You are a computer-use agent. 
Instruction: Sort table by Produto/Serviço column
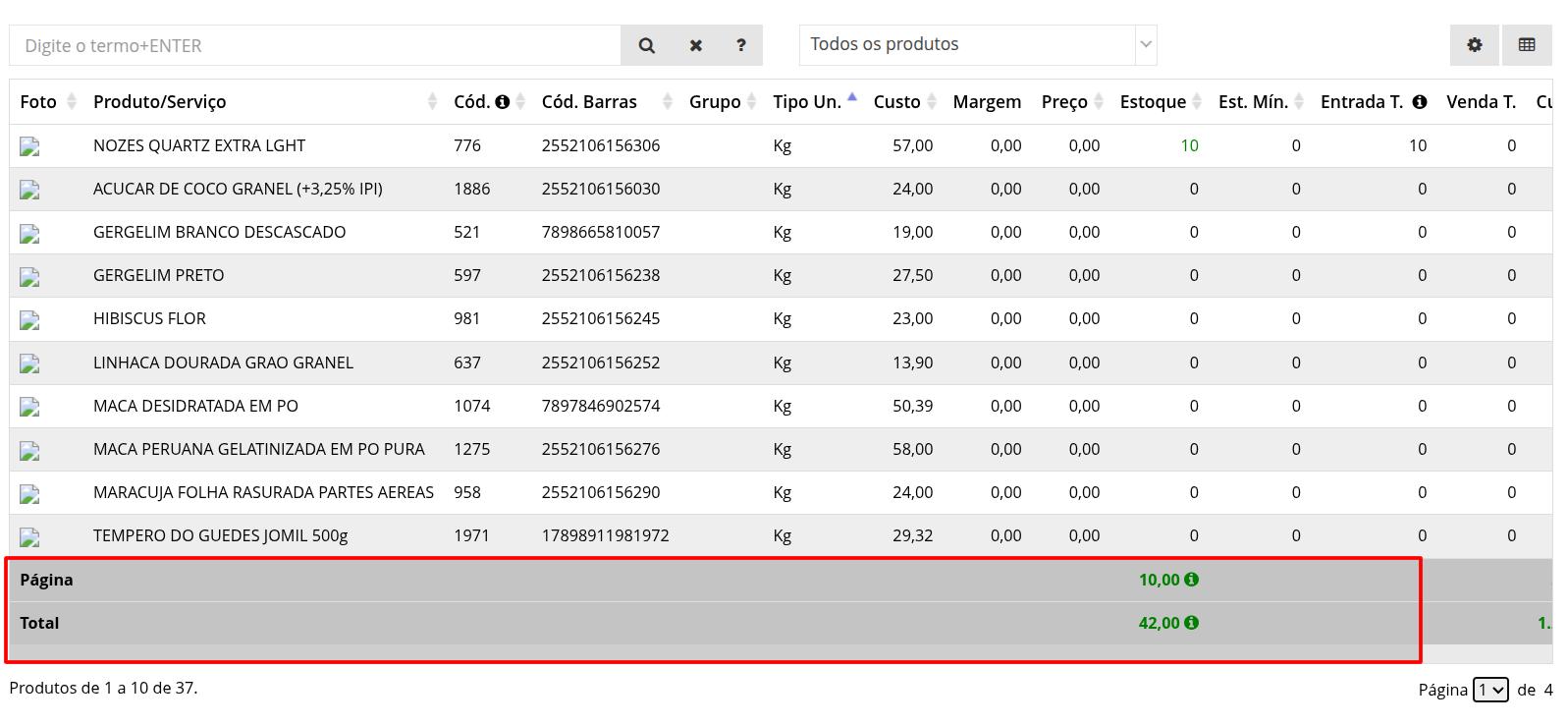tap(160, 102)
